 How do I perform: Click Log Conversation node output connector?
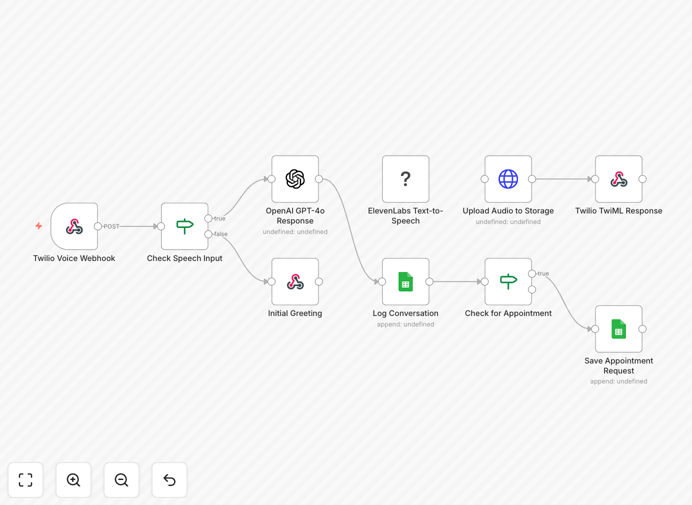click(x=429, y=282)
